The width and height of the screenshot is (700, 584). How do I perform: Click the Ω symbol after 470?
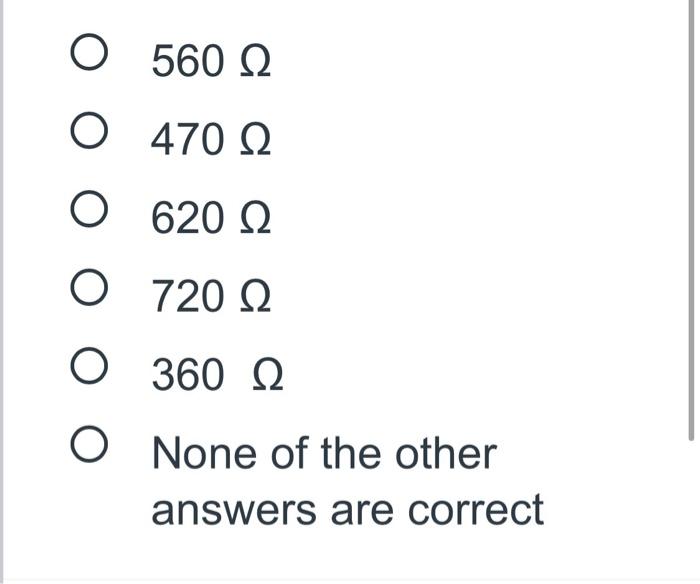click(x=255, y=140)
